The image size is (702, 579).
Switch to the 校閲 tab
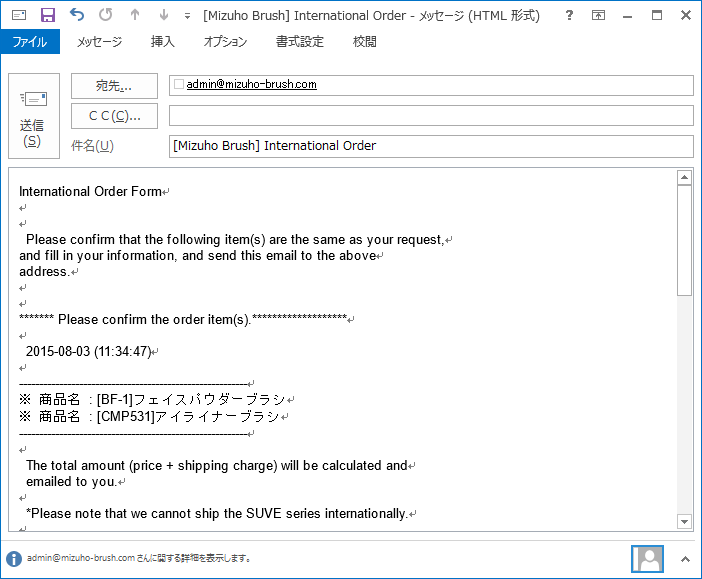(x=364, y=42)
